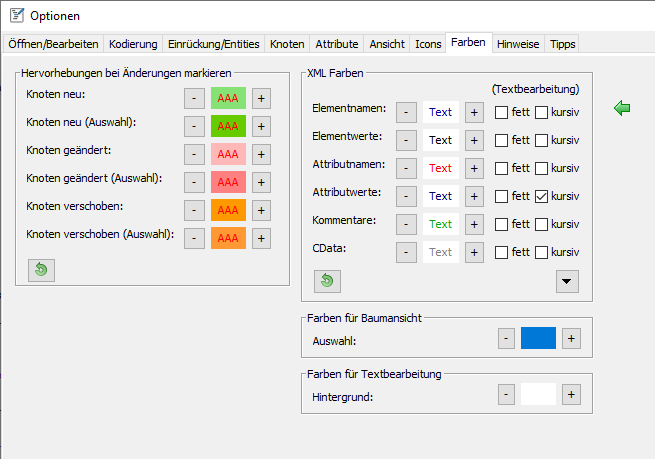Click plus button for Knoten verschoben (Auswahl)

(260, 238)
